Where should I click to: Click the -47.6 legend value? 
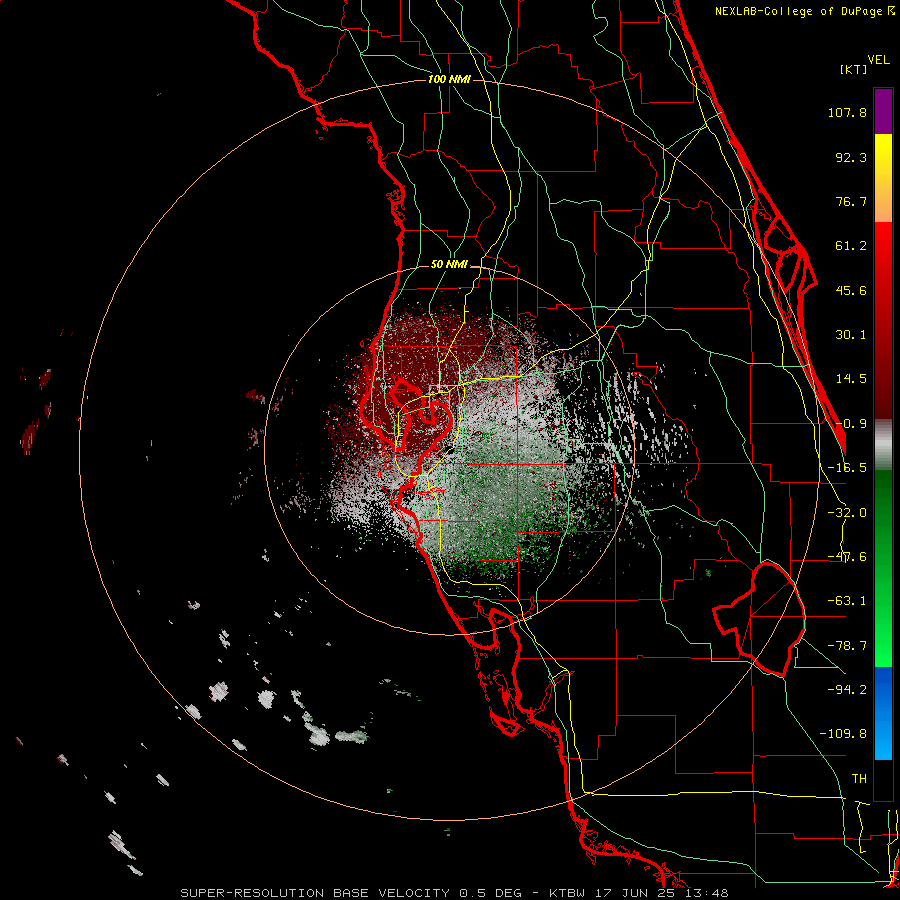tap(847, 557)
